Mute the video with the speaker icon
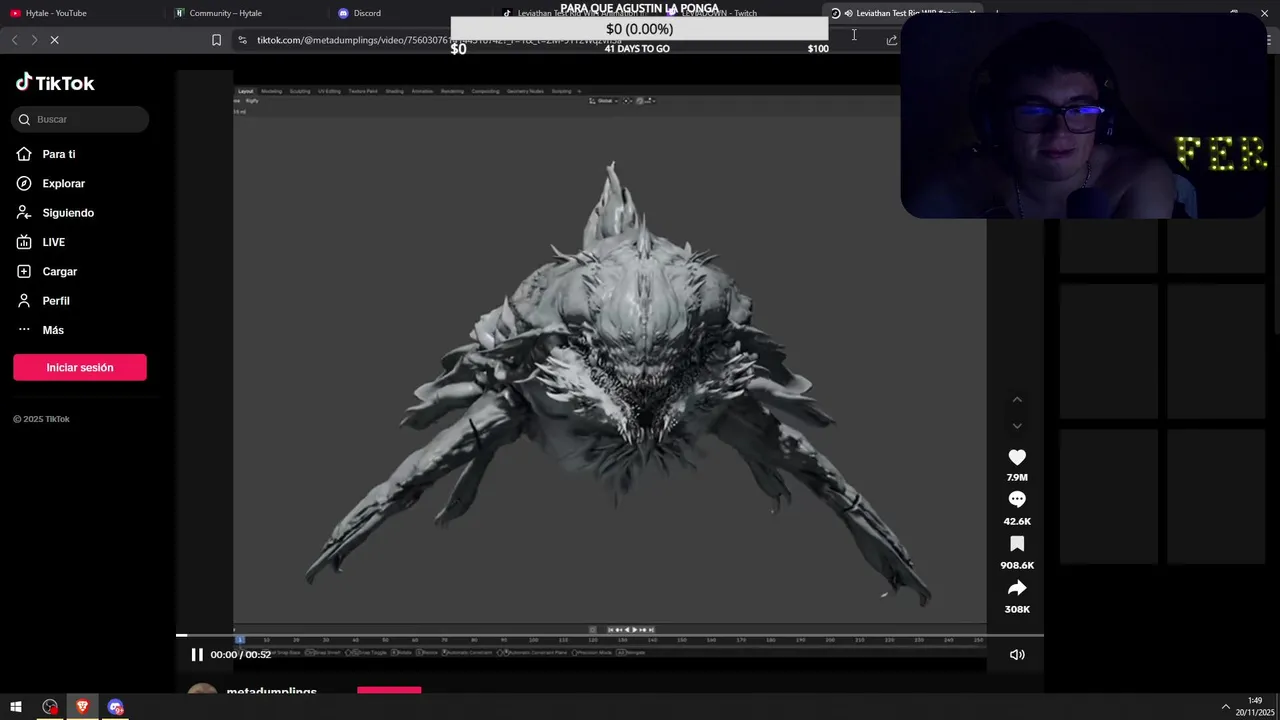The width and height of the screenshot is (1280, 720). [x=1017, y=654]
